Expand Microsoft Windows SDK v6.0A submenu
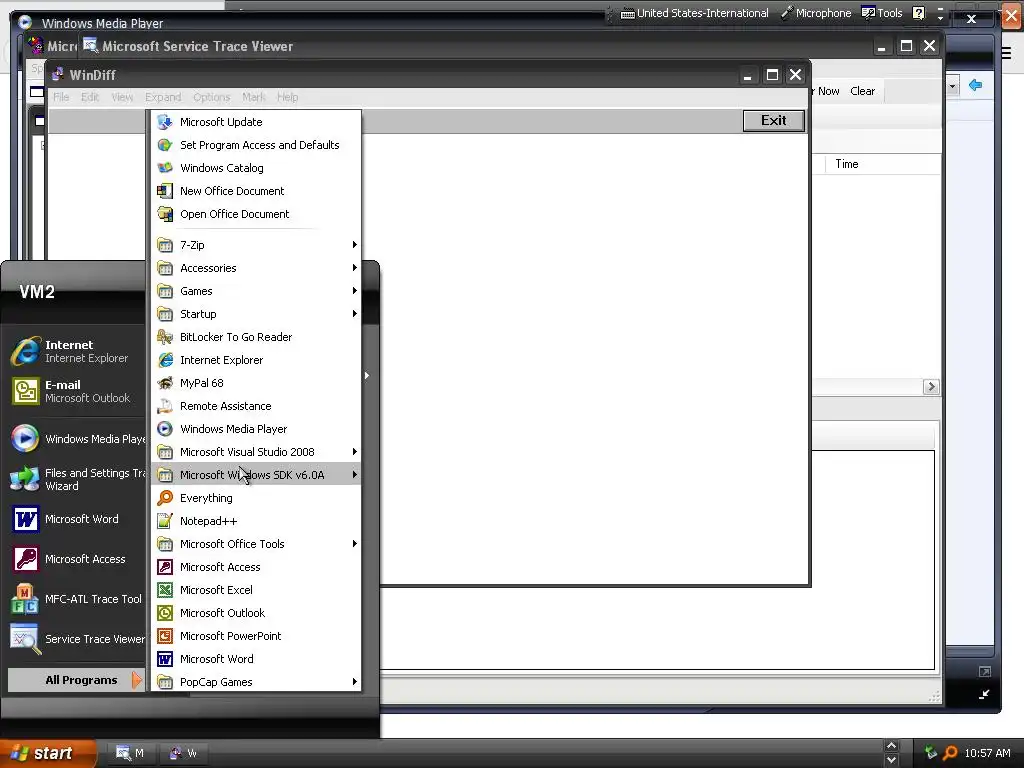Screen dimensions: 1024x768 (x=256, y=475)
